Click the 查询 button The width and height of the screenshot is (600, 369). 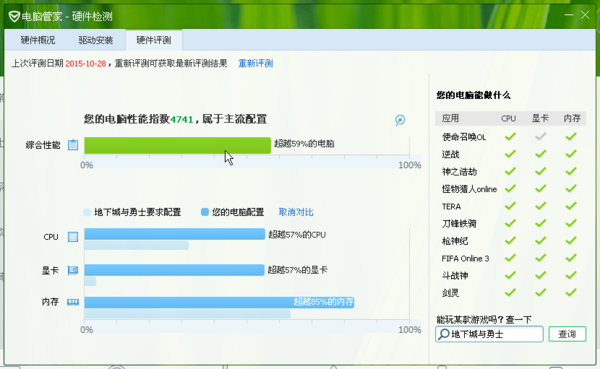coord(567,334)
